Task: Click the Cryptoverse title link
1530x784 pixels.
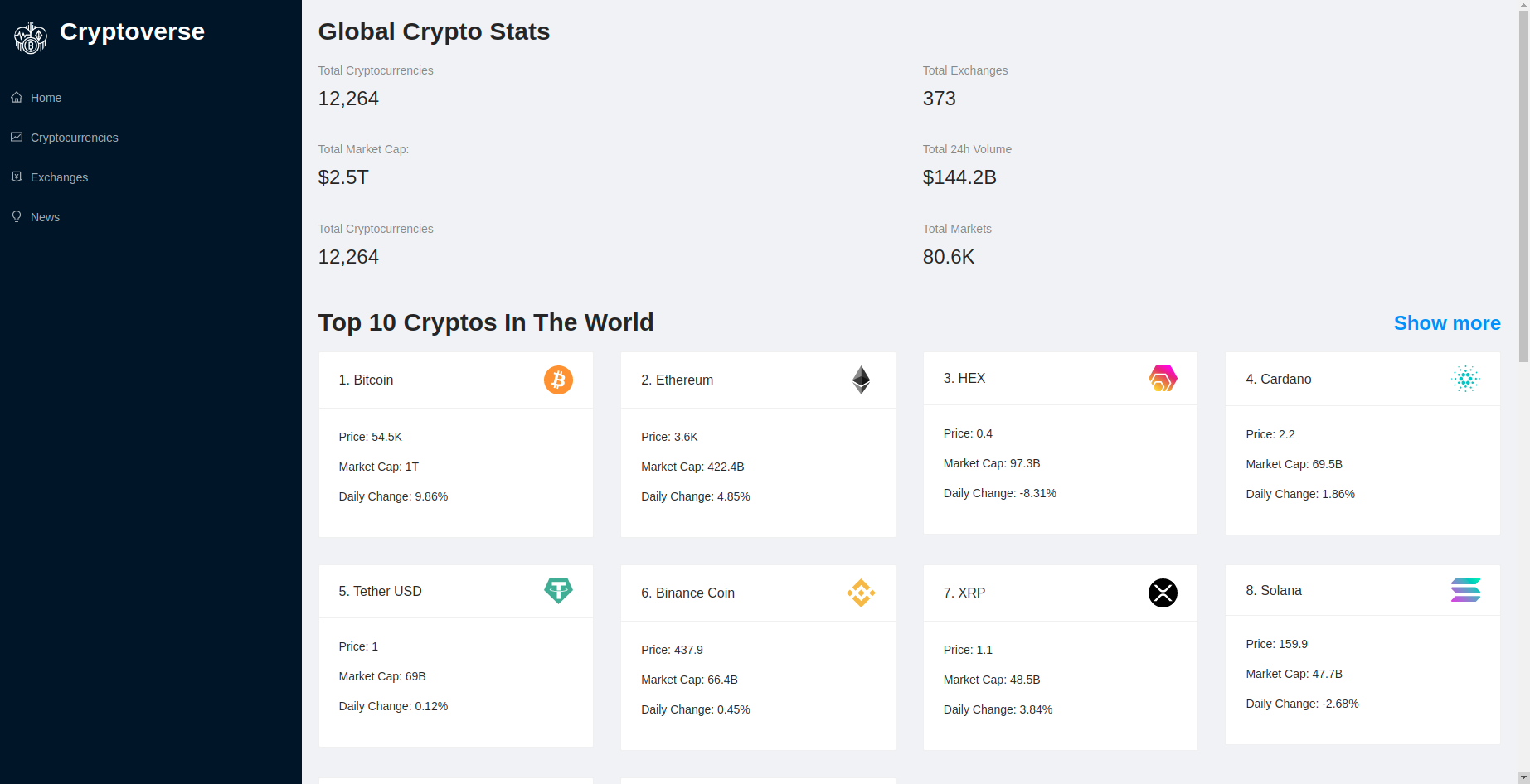Action: (x=132, y=31)
